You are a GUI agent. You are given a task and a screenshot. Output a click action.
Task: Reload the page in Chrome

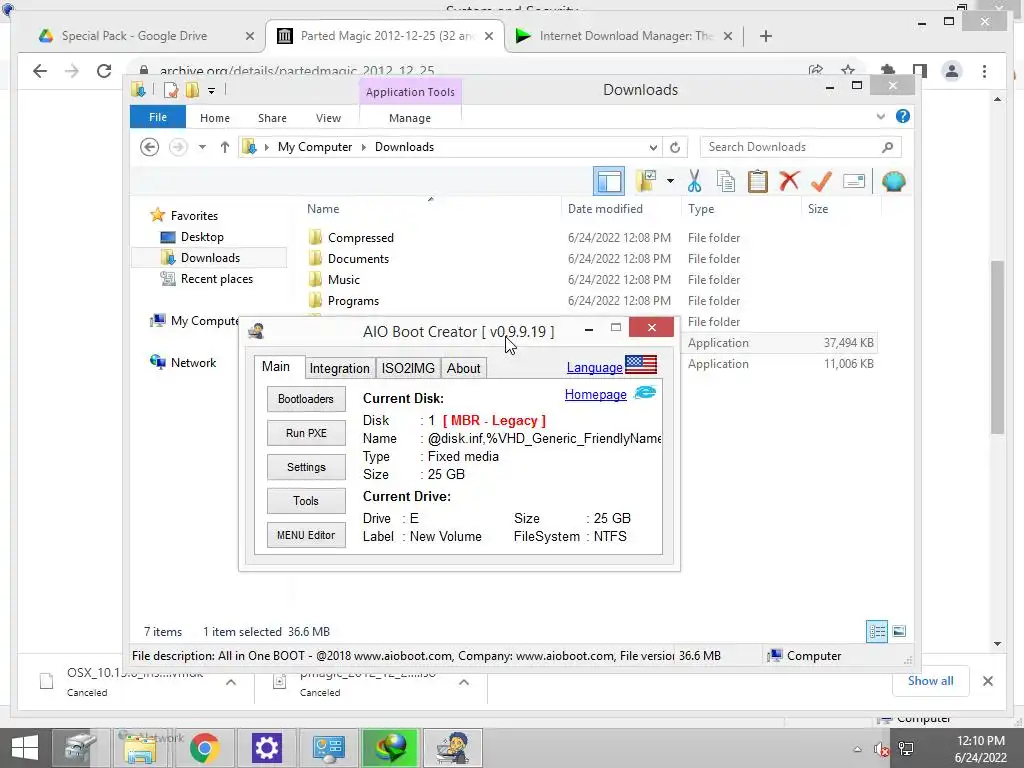pos(104,71)
